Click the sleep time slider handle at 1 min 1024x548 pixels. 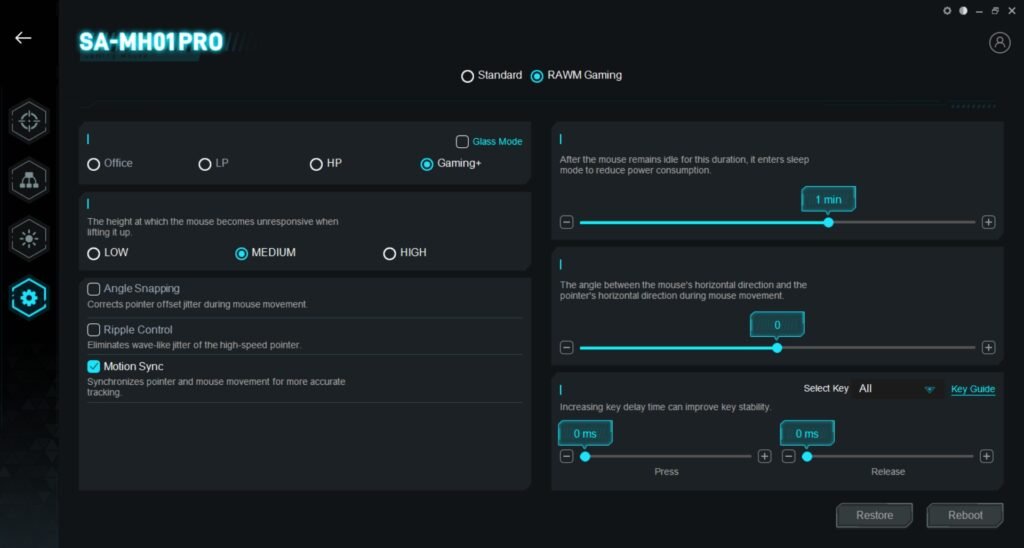pos(828,222)
